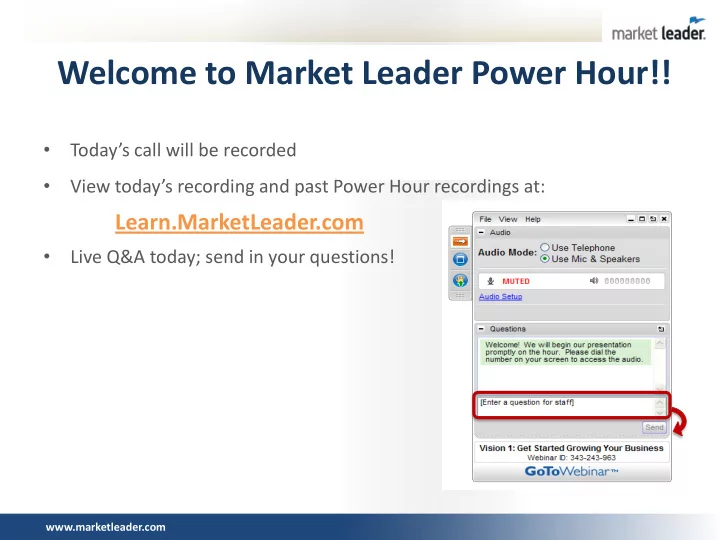Screen dimensions: 720x540
Task: Click the raise-hand icon on the grab tab
Action: pyautogui.click(x=460, y=280)
